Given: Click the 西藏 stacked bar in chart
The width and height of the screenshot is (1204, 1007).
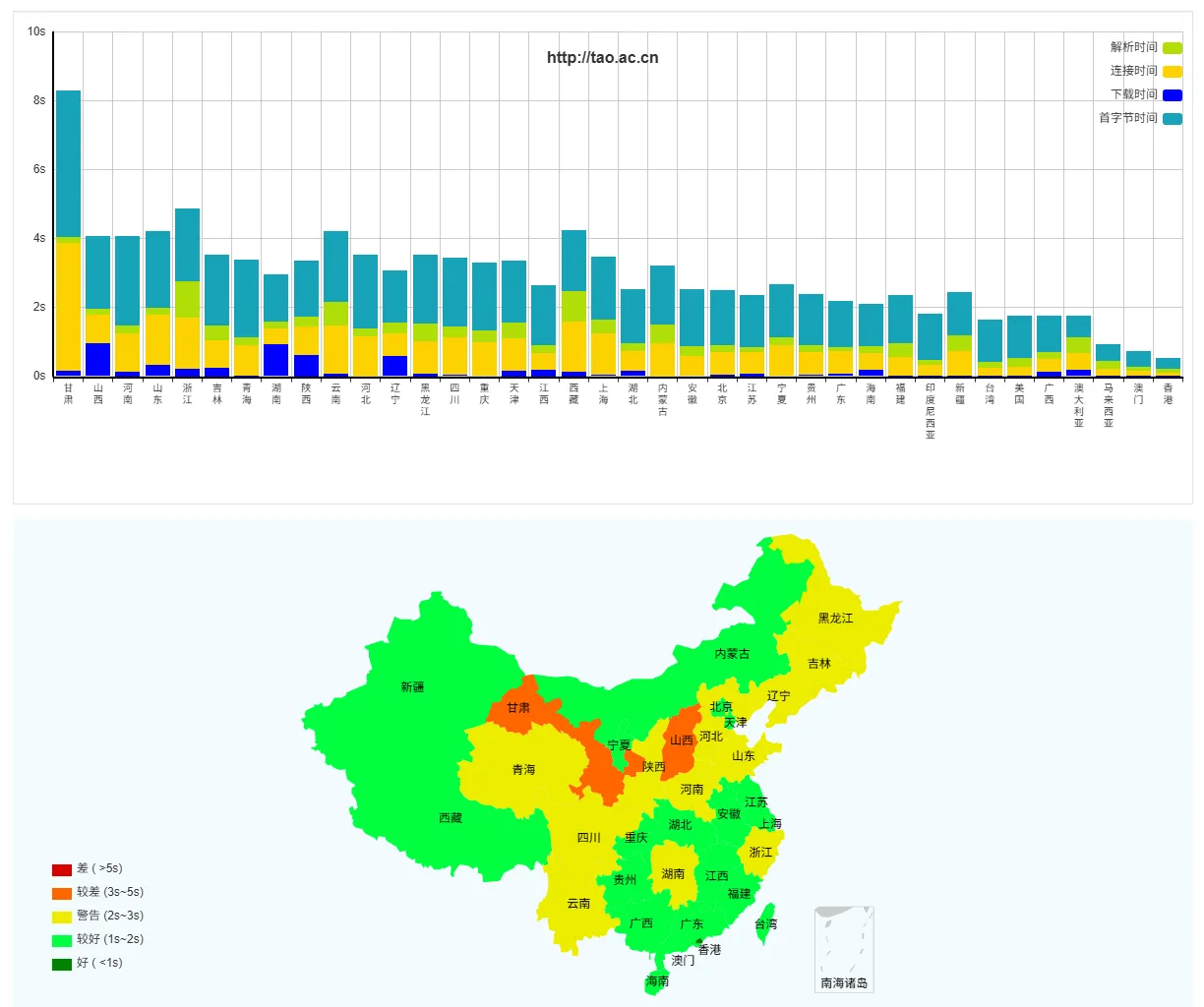Looking at the screenshot, I should 573,295.
